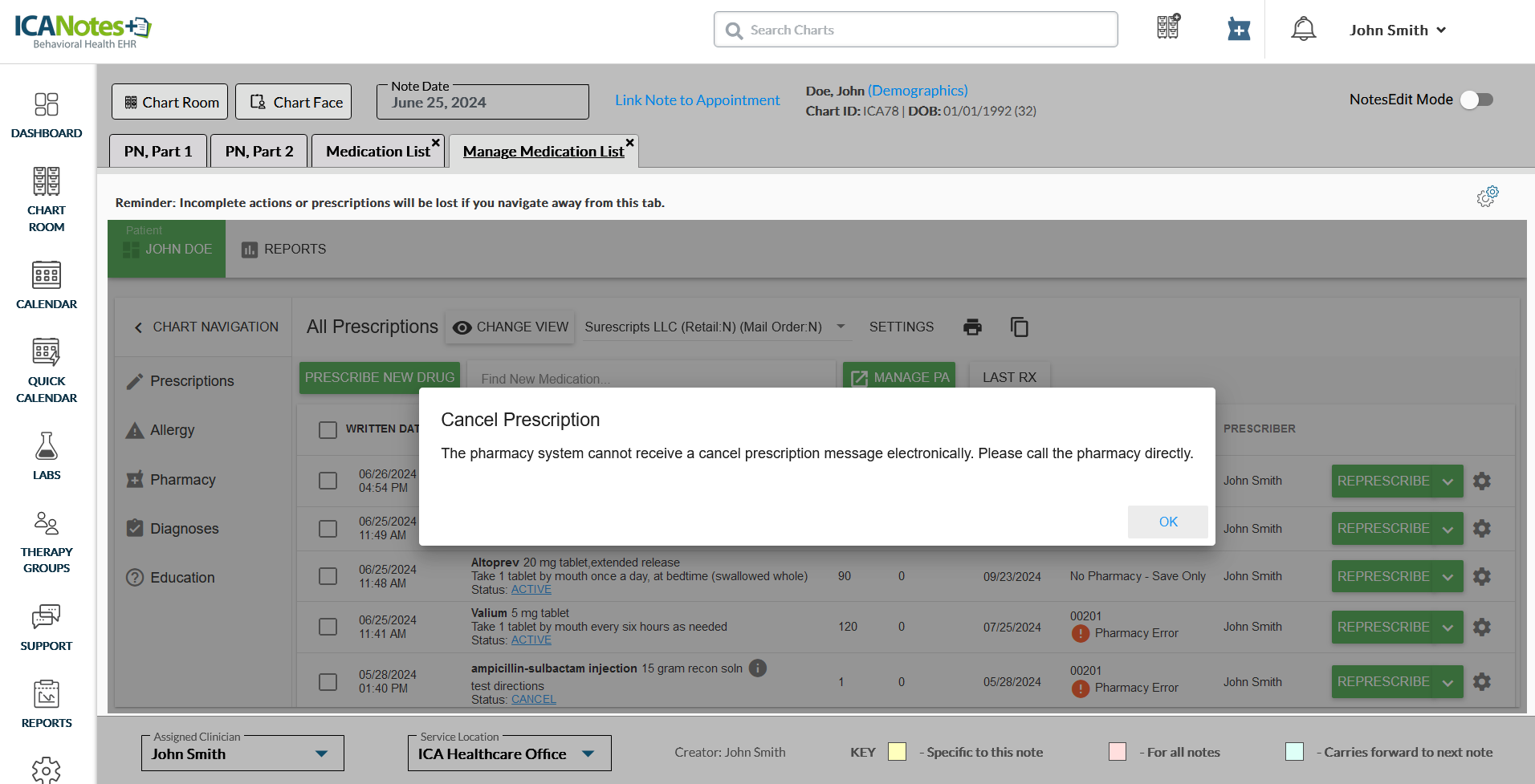Click the Search Charts input field
Viewport: 1535px width, 784px height.
915,30
